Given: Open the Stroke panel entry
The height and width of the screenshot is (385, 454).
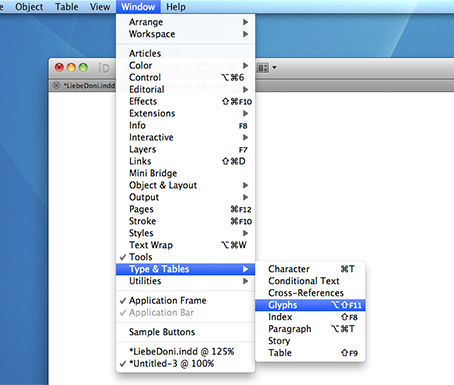Looking at the screenshot, I should click(x=185, y=221).
